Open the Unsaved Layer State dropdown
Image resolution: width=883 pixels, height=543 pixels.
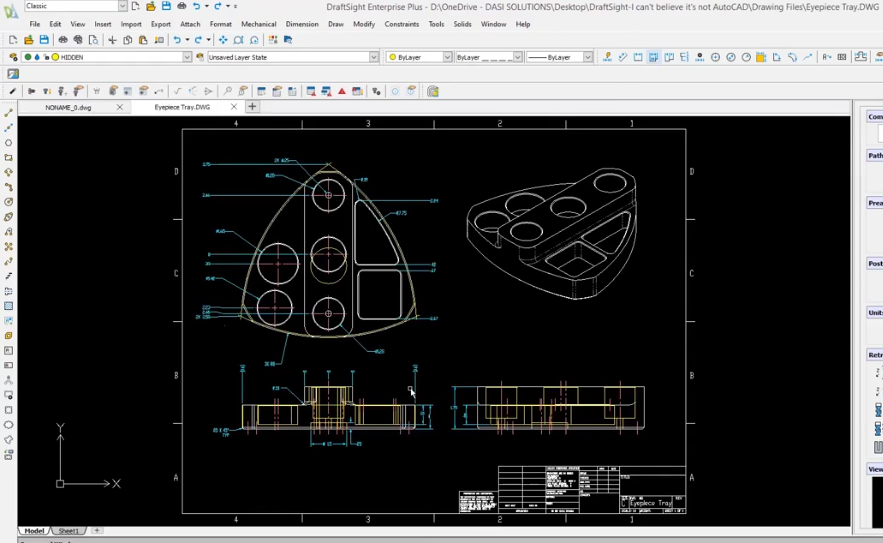coord(293,57)
